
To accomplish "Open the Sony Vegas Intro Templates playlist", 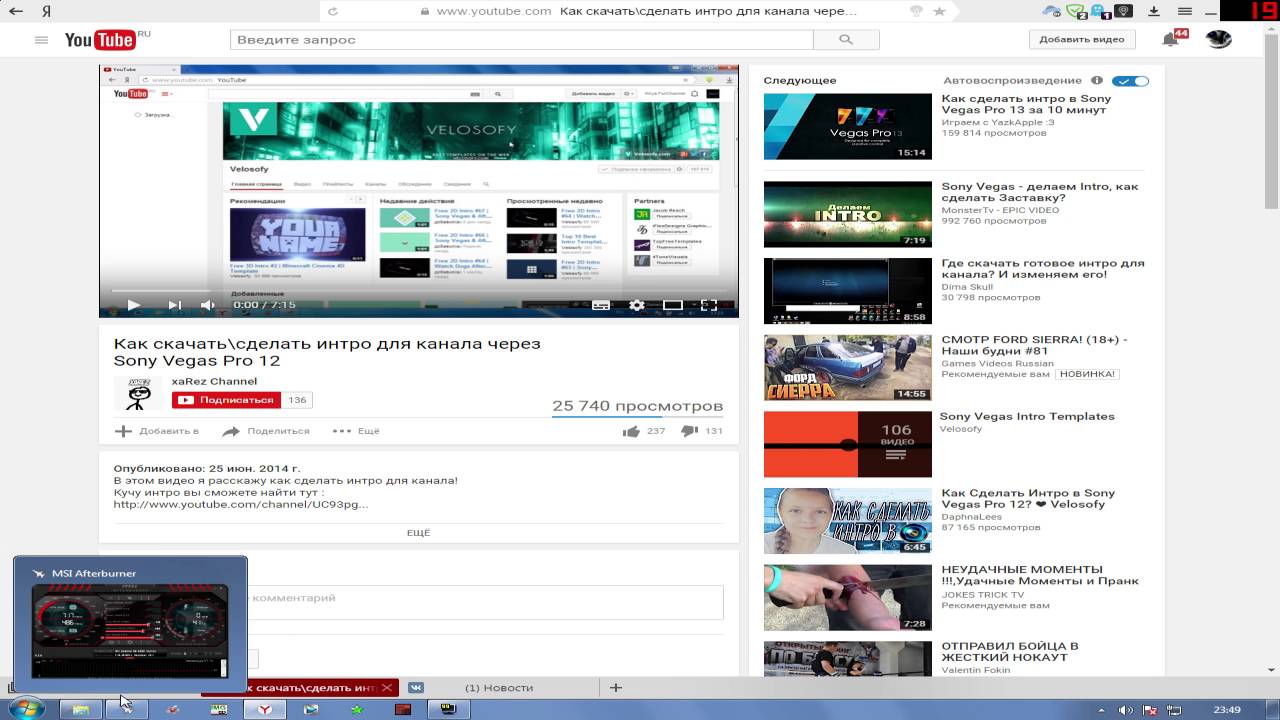I will [1027, 417].
